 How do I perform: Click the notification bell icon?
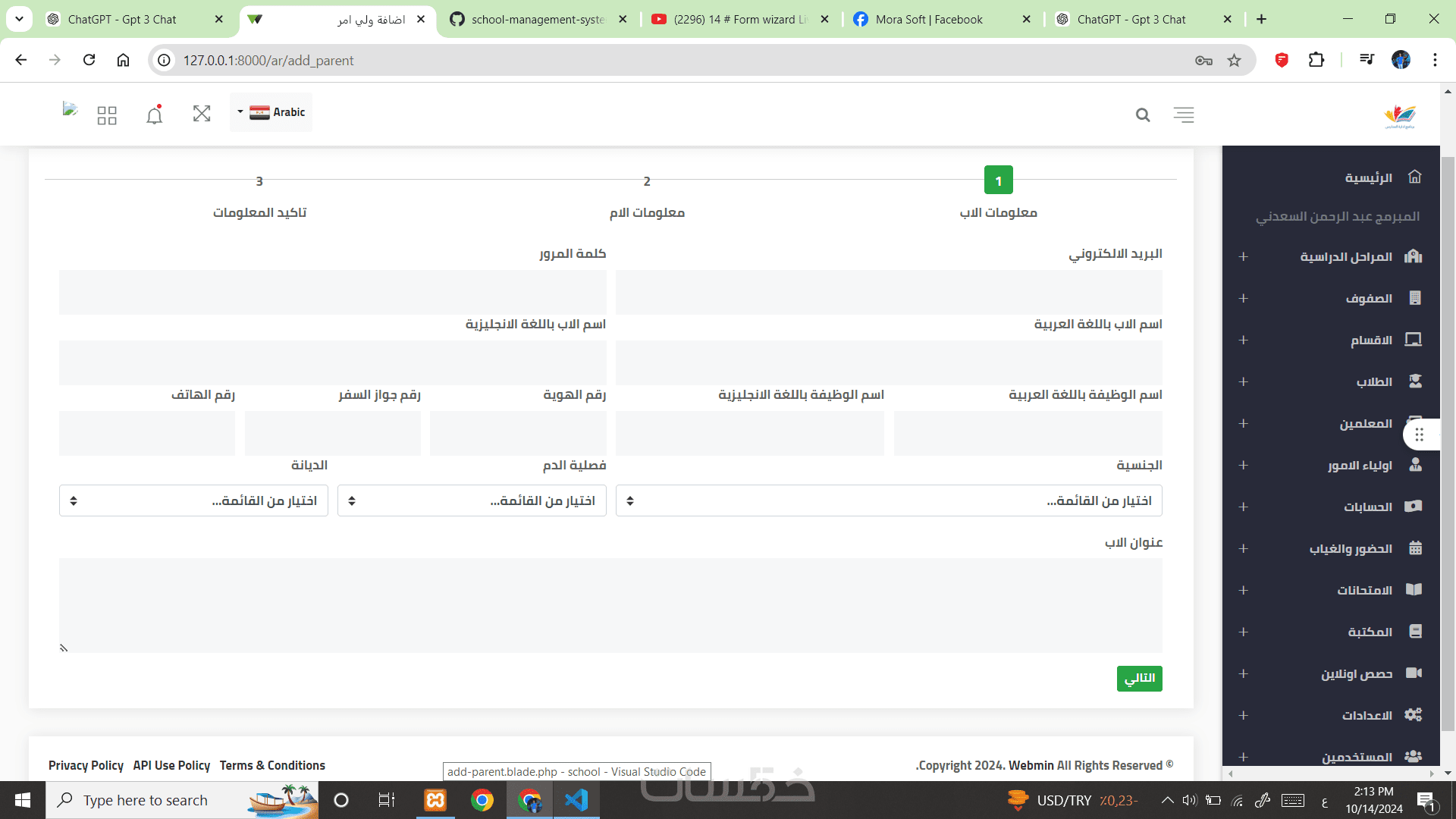155,115
